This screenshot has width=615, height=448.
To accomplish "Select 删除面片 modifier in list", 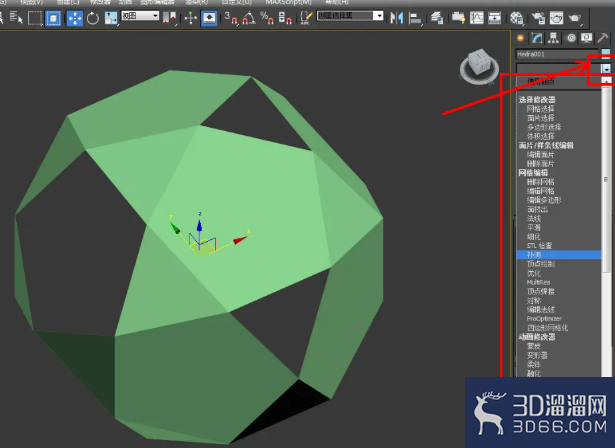I will point(540,164).
